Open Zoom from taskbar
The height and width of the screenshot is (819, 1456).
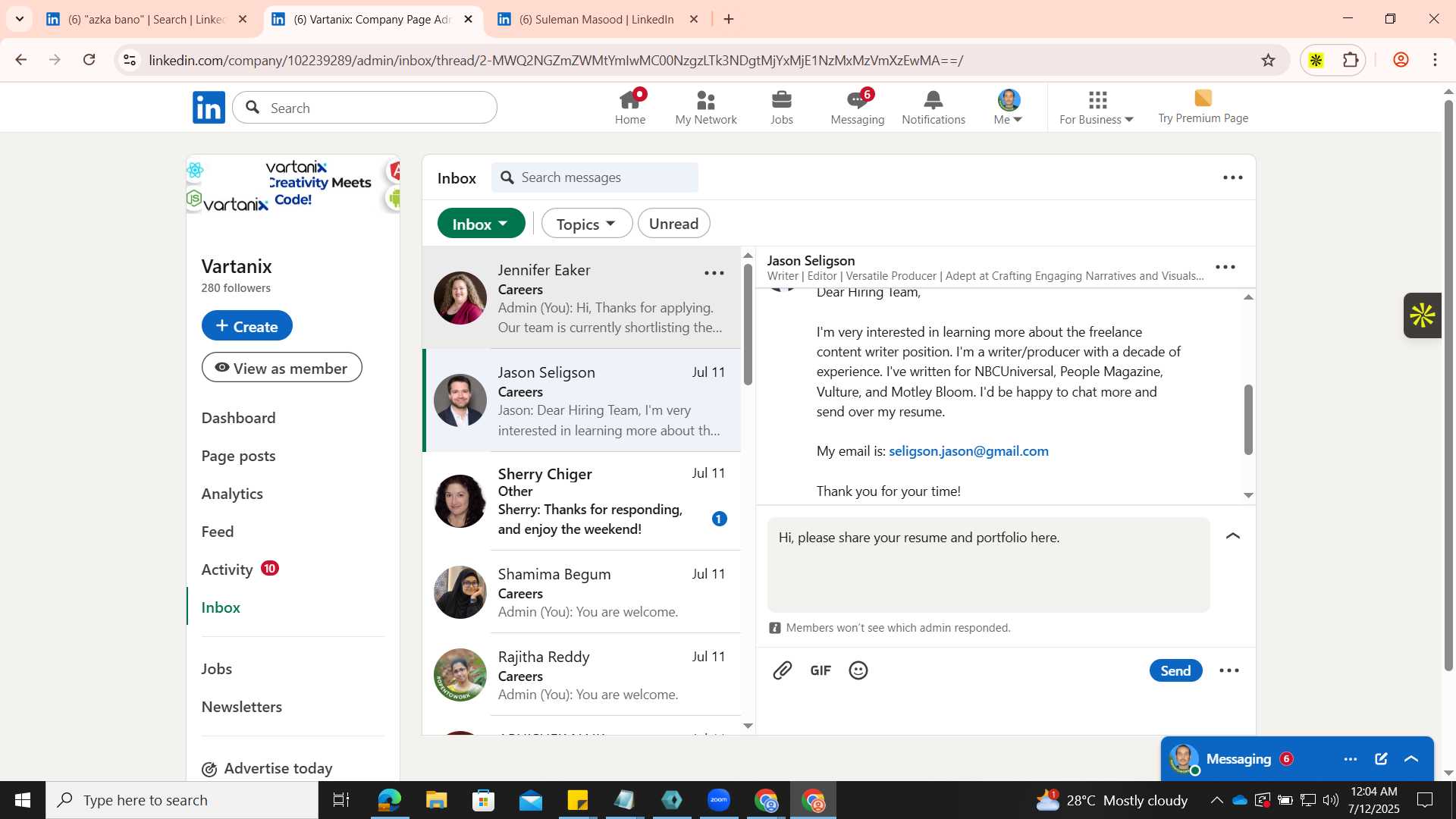pyautogui.click(x=719, y=800)
